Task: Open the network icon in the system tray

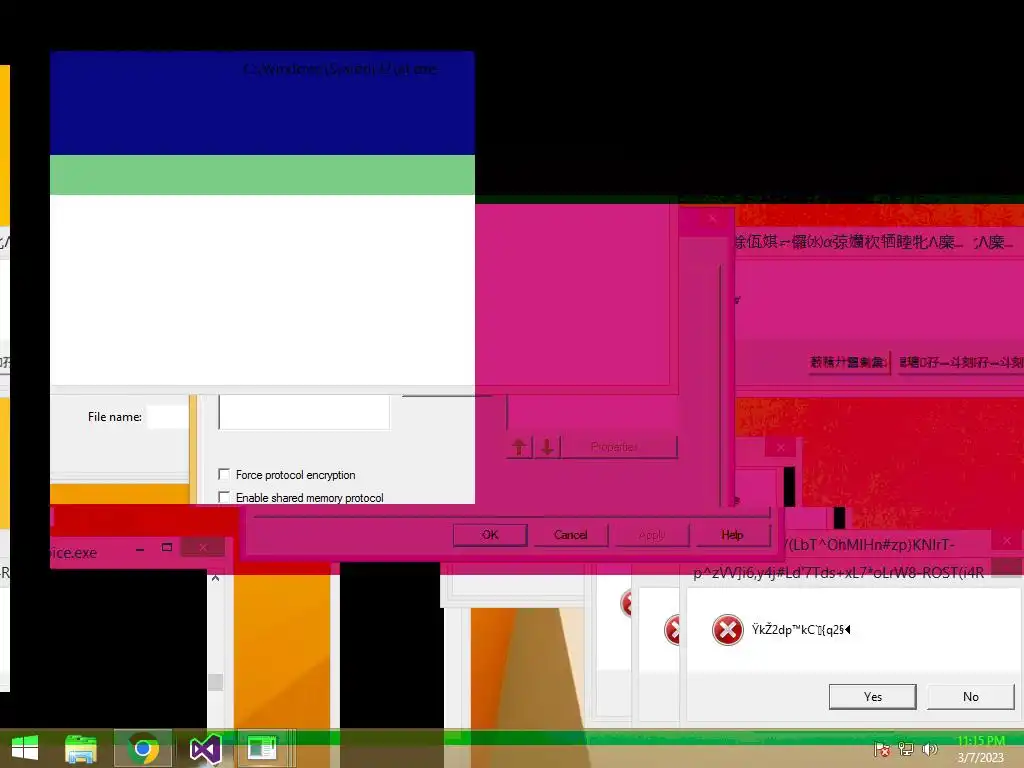Action: click(x=906, y=749)
